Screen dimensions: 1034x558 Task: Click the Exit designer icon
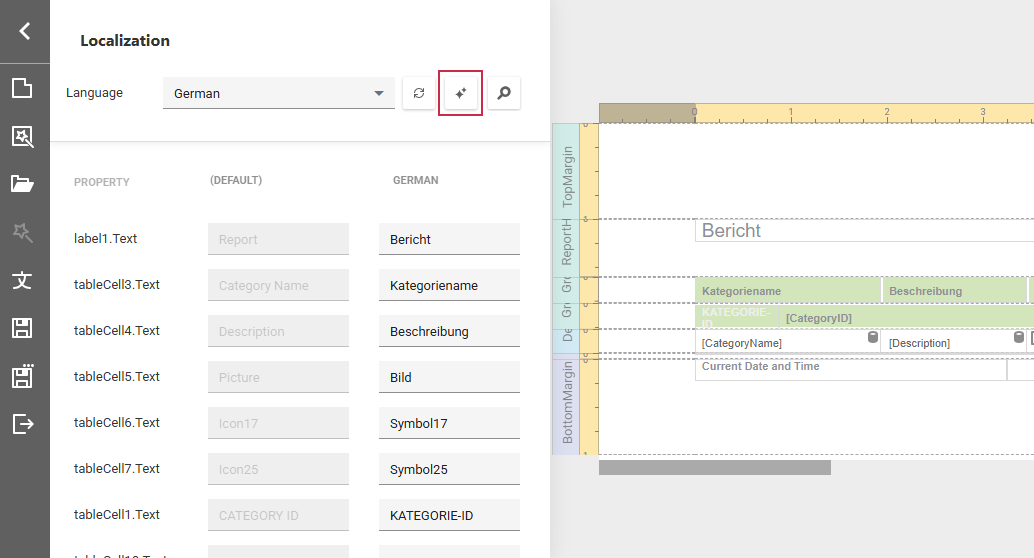pyautogui.click(x=22, y=424)
